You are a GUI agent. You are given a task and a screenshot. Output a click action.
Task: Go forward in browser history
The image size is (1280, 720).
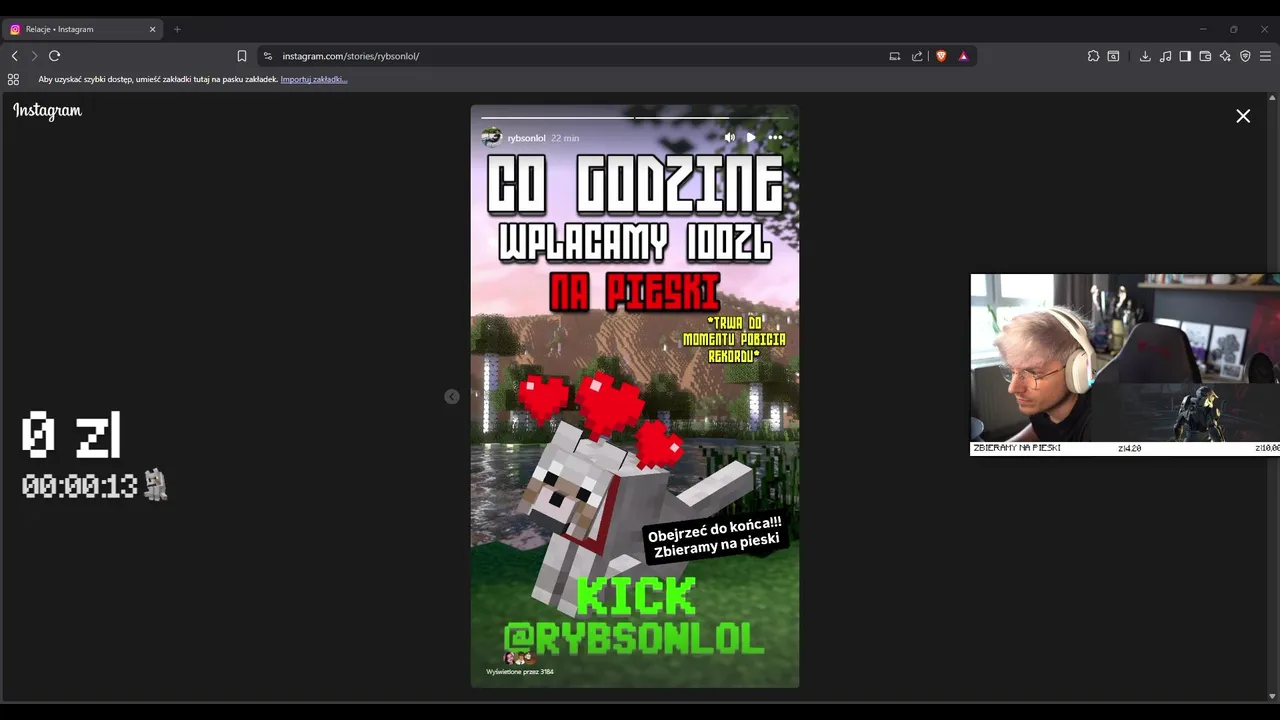34,56
